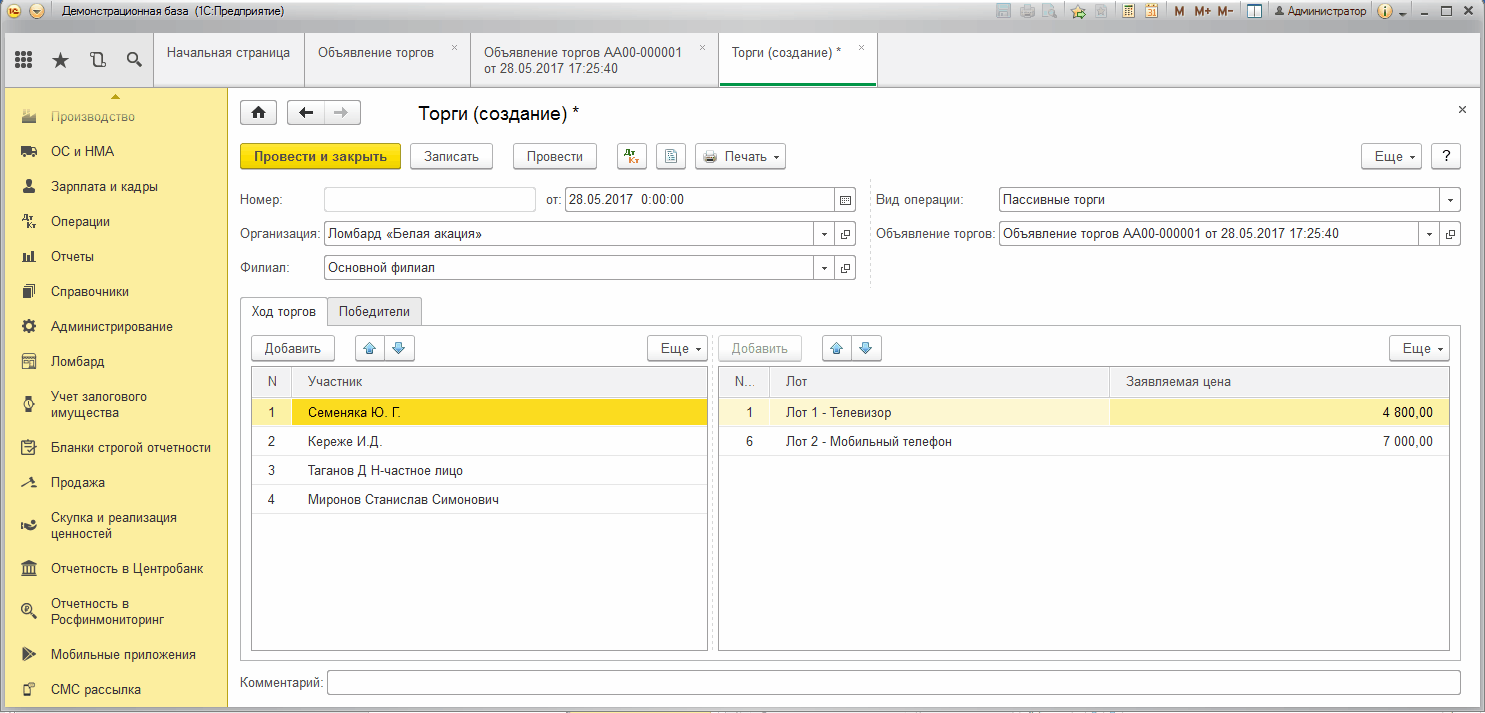
Task: Toggle window layout icon in title bar
Action: (1254, 11)
